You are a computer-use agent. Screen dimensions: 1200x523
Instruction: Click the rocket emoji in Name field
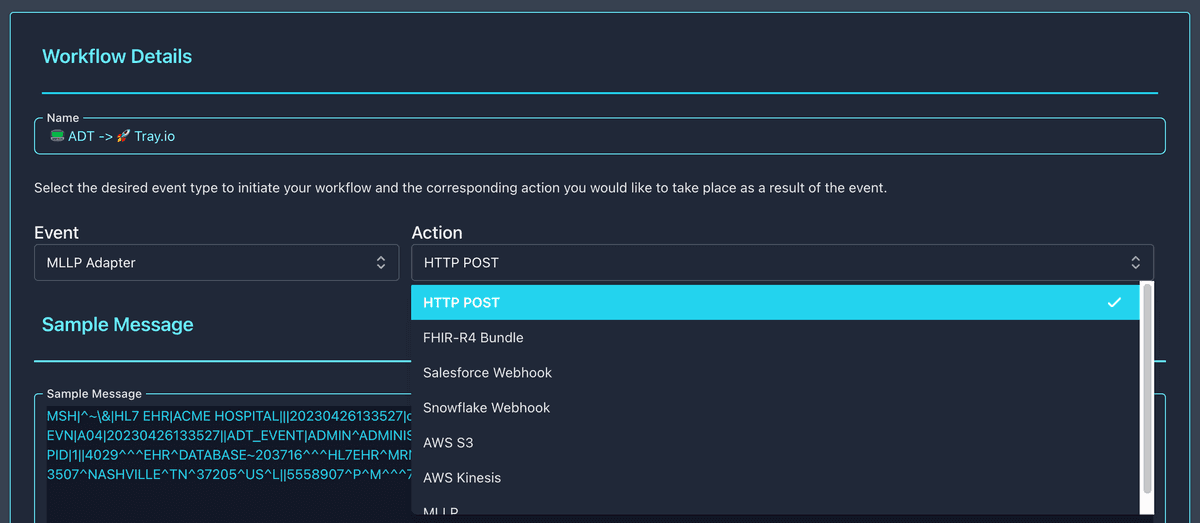(x=124, y=136)
